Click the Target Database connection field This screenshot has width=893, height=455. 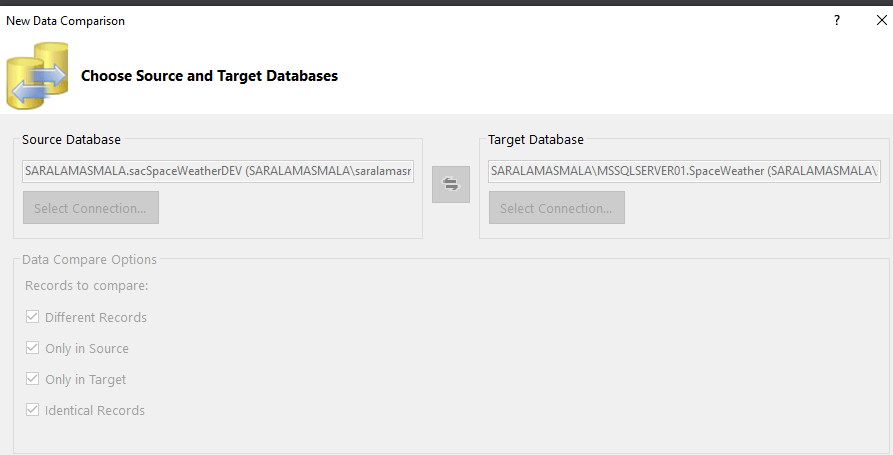pyautogui.click(x=684, y=171)
